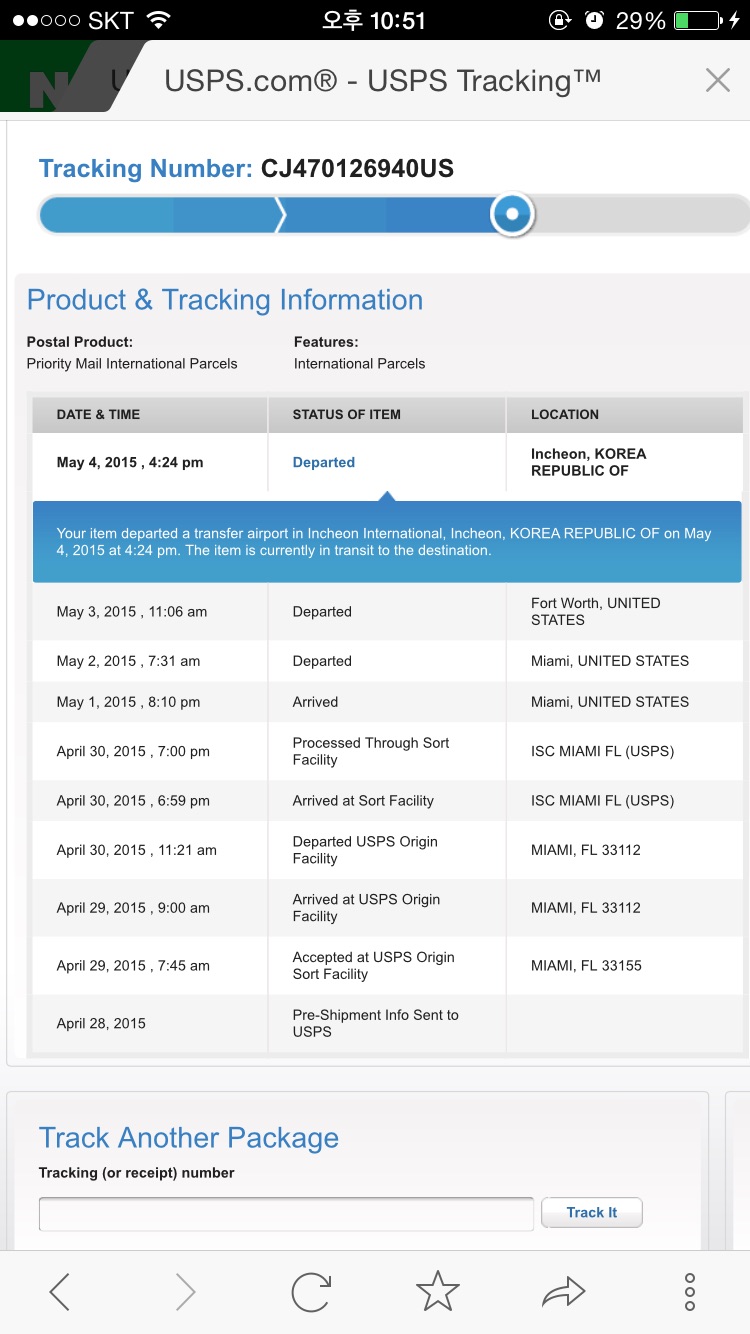Screen dimensions: 750x1334
Task: Bookmark page with the star icon
Action: (437, 1291)
